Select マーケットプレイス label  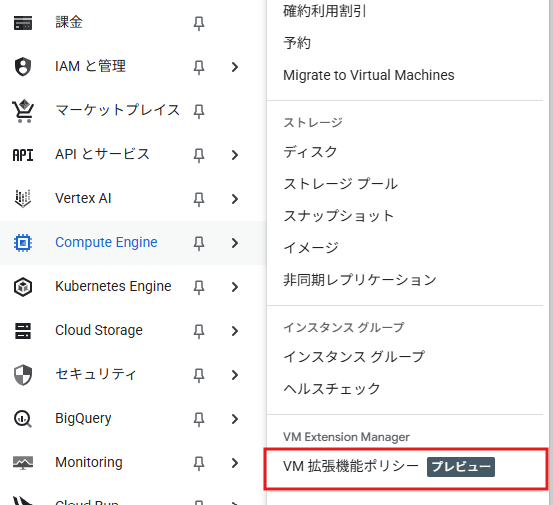coord(117,110)
